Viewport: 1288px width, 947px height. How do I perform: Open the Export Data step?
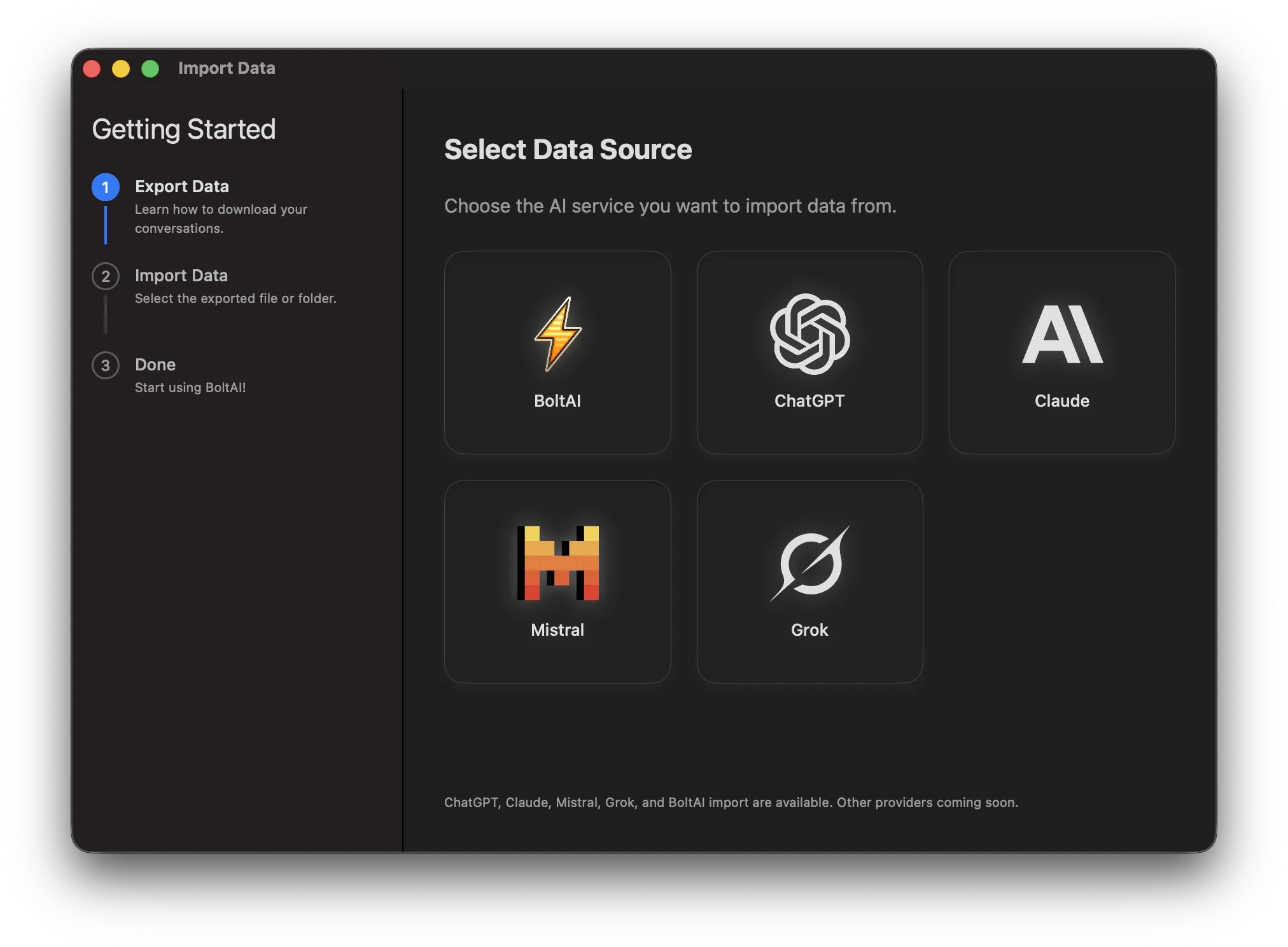coord(182,186)
